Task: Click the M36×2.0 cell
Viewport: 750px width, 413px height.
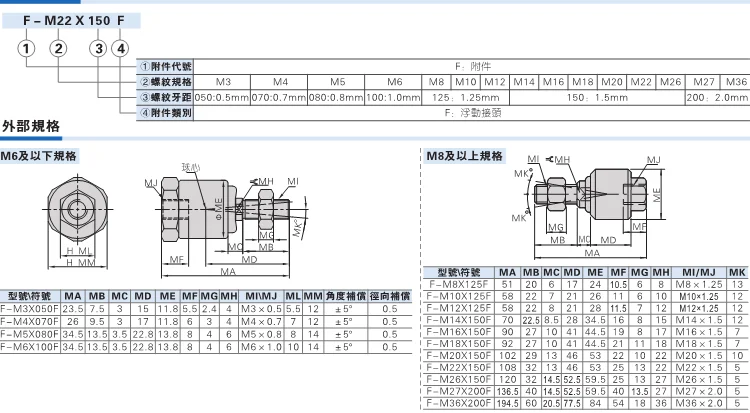Action: [x=699, y=403]
